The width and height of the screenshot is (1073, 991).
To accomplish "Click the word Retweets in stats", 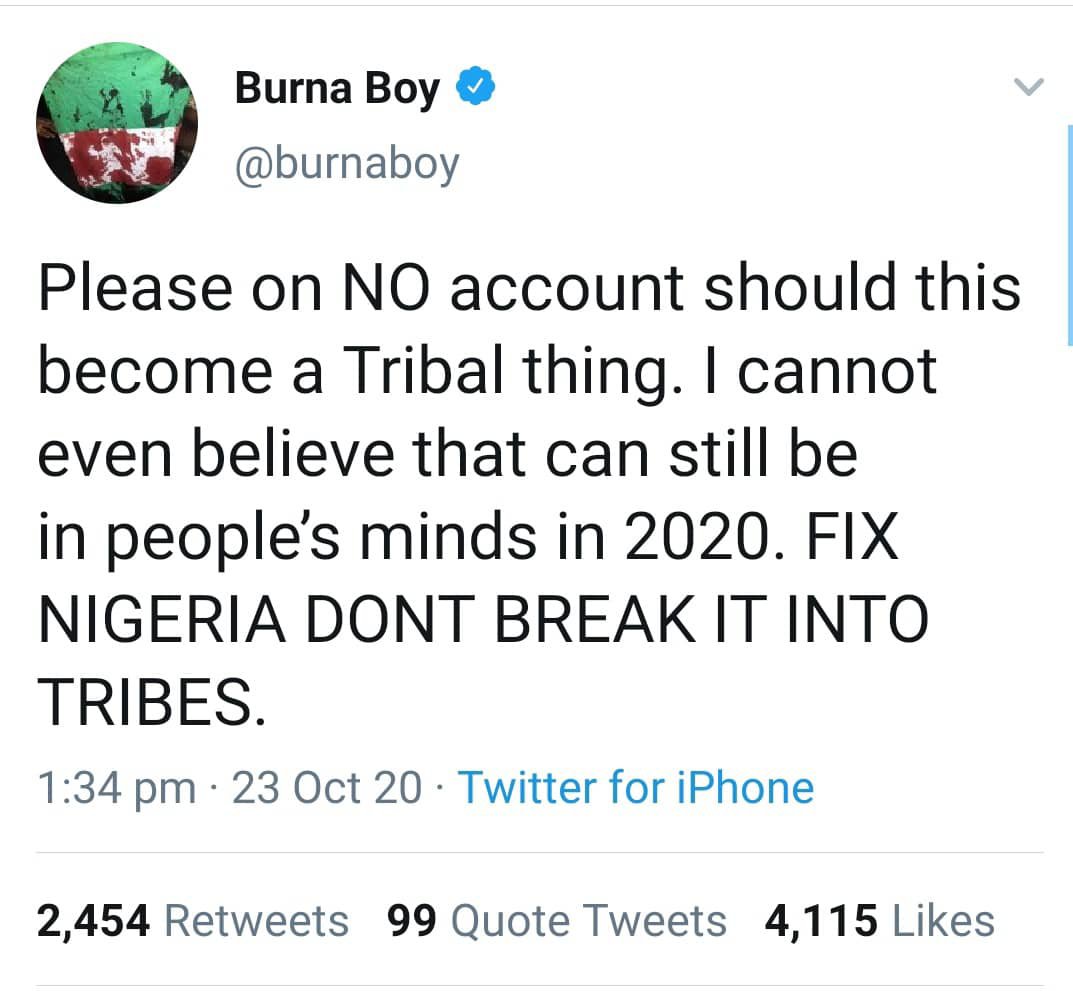I will tap(256, 921).
